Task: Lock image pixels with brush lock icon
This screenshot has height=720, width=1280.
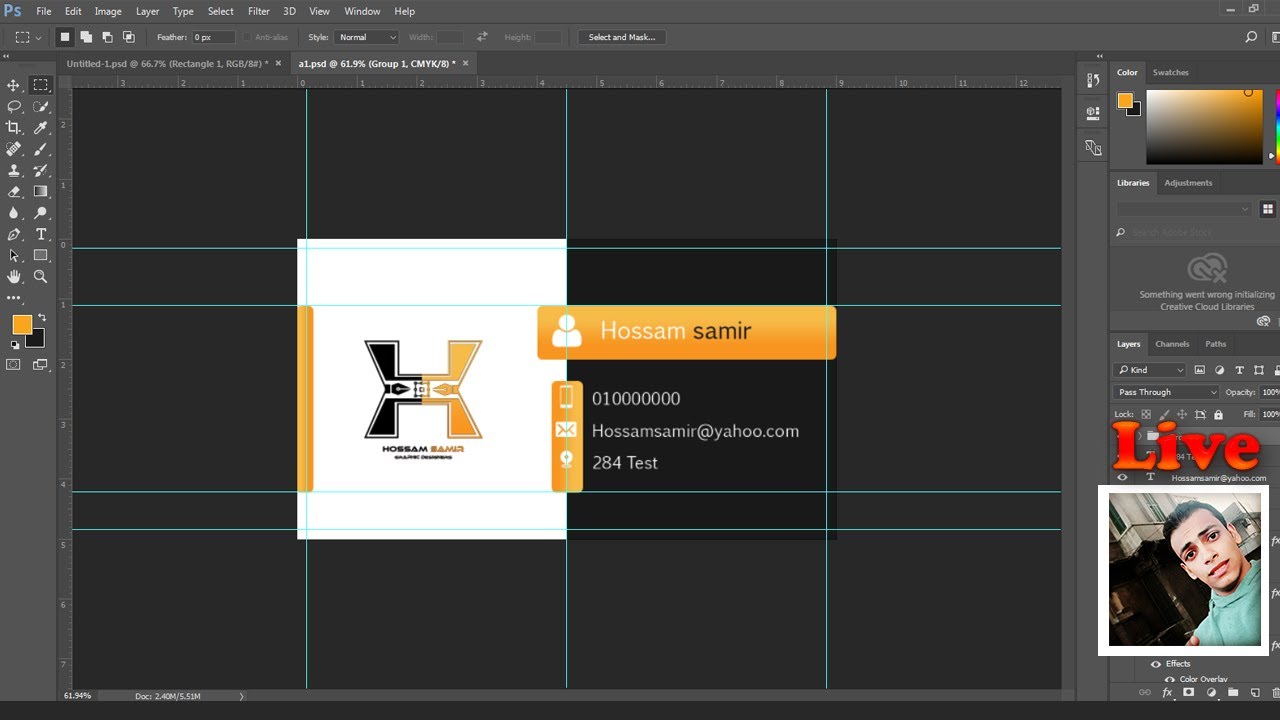Action: [1165, 414]
